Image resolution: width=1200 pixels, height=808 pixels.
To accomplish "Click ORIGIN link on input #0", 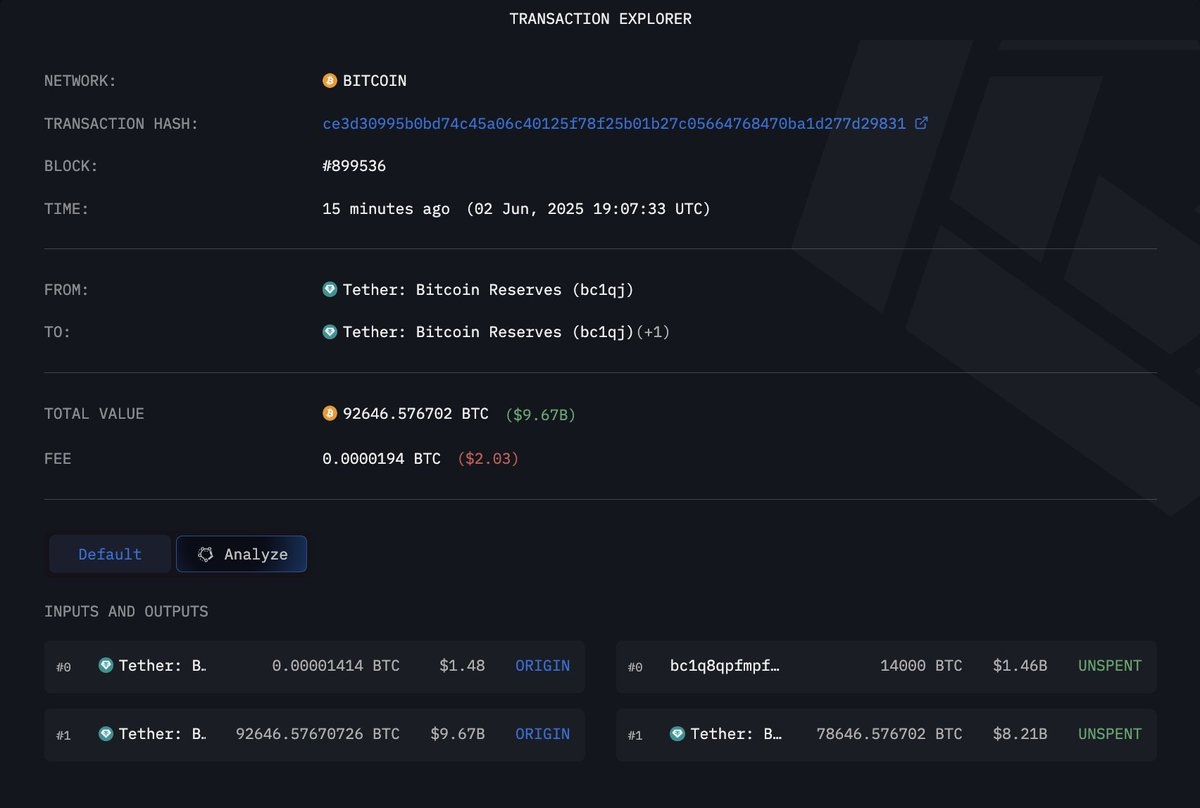I will tap(542, 665).
